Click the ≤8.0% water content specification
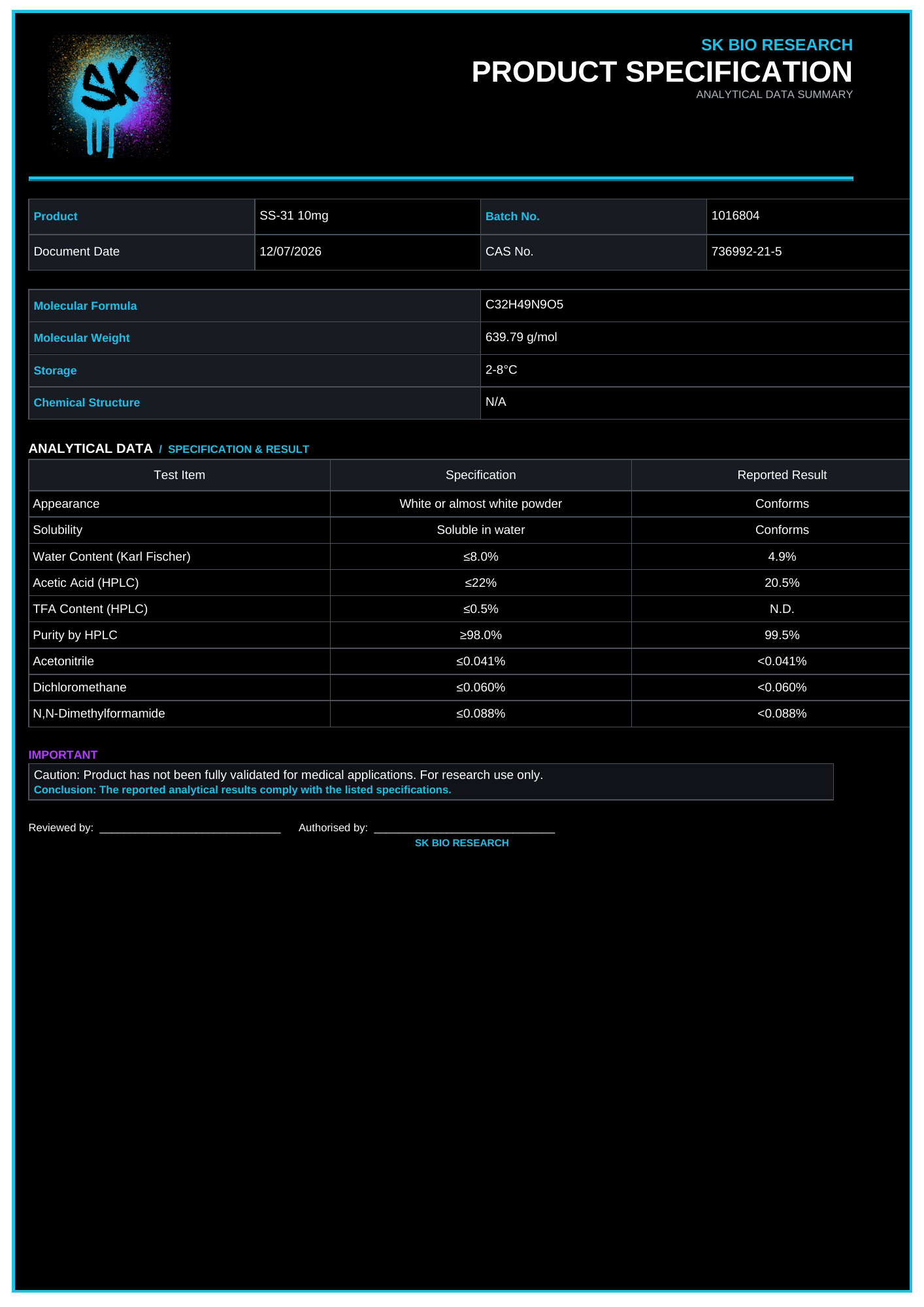Image resolution: width=924 pixels, height=1307 pixels. point(481,557)
